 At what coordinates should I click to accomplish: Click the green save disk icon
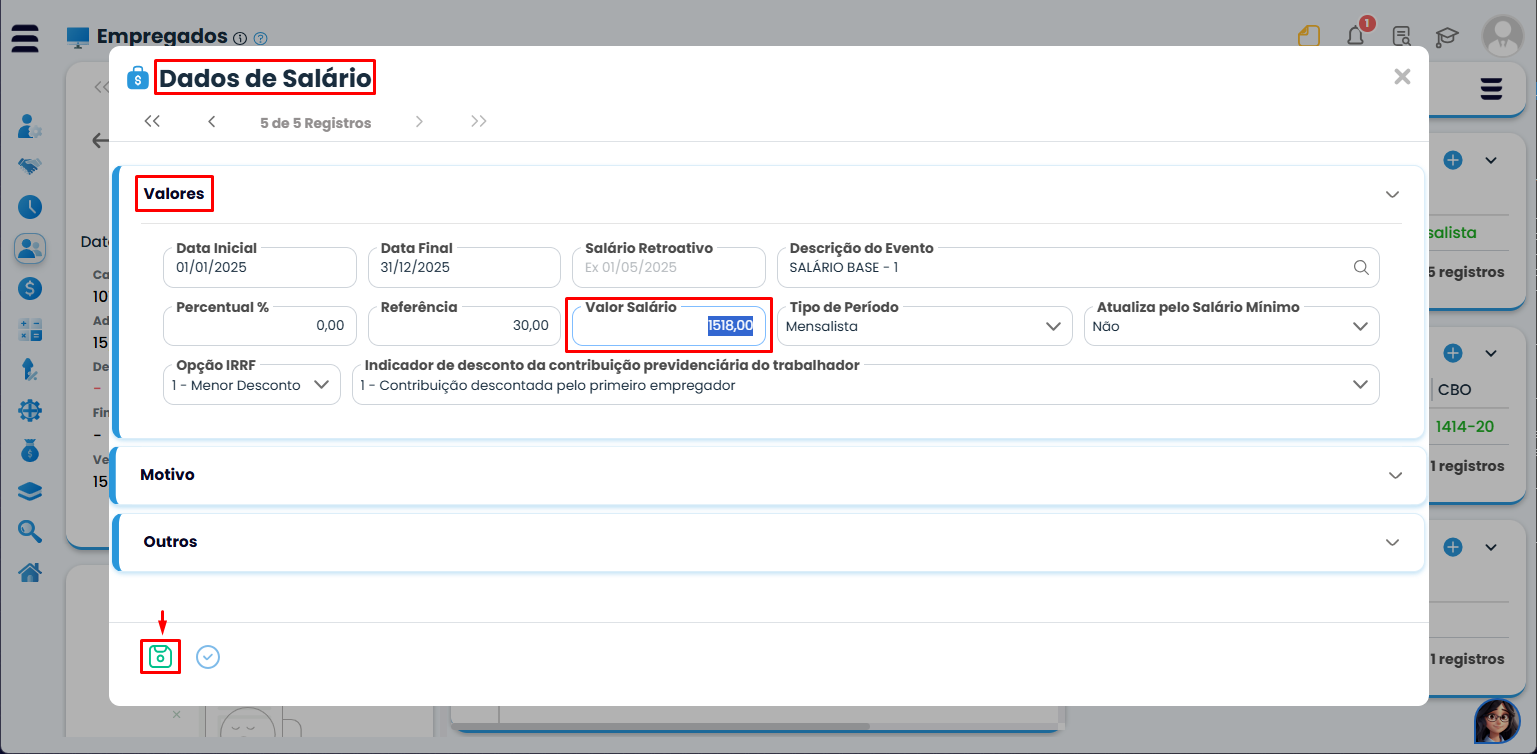coord(160,657)
